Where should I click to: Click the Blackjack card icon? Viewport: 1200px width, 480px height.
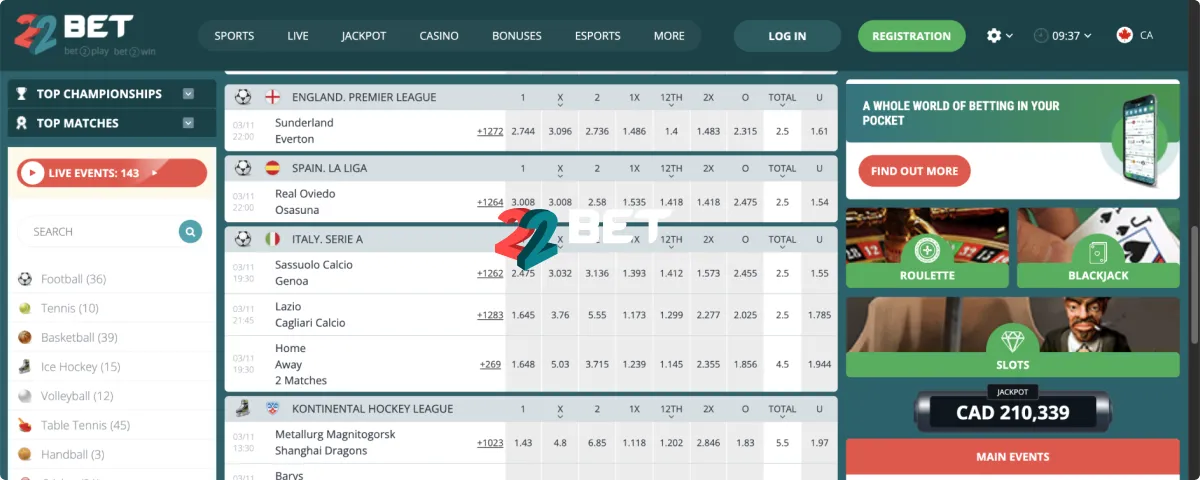click(x=1098, y=250)
